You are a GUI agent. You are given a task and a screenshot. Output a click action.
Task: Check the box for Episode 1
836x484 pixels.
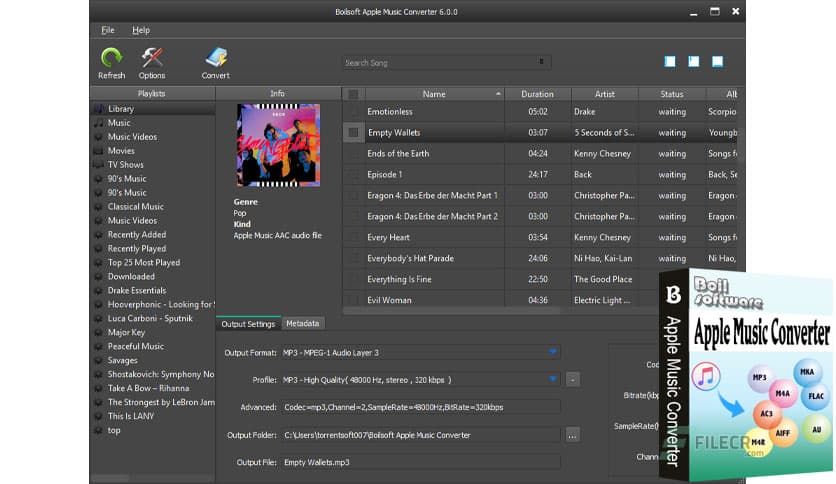353,174
